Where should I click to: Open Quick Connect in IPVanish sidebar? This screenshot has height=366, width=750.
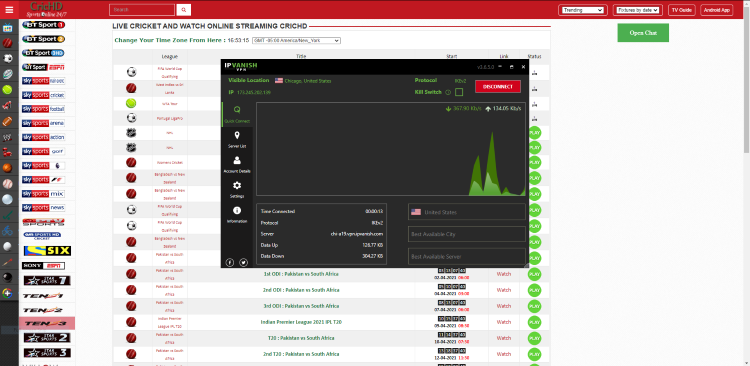click(237, 114)
